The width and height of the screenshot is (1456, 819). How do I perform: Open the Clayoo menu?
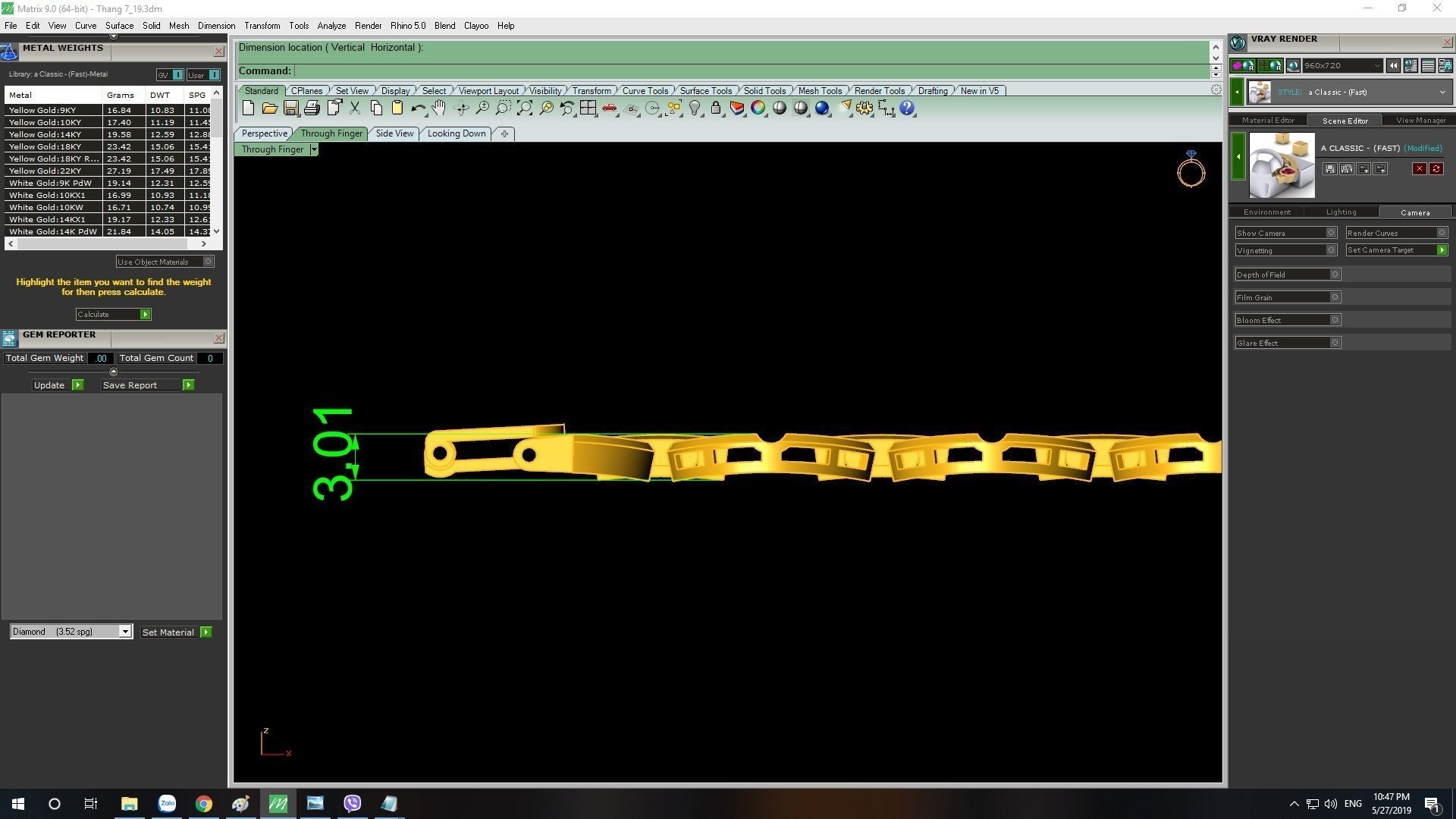pos(476,26)
